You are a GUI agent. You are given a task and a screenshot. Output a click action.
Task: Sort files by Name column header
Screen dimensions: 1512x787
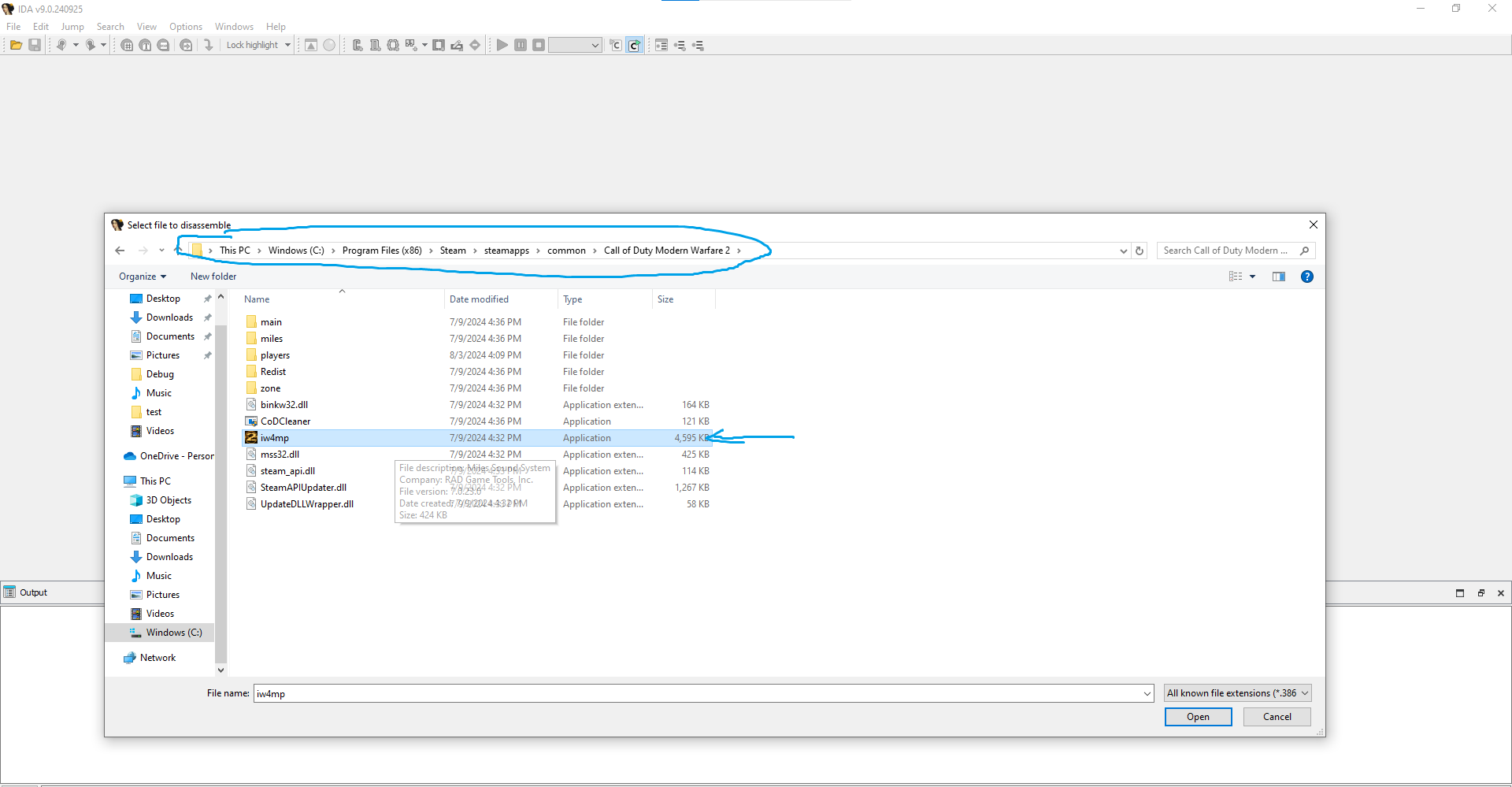(257, 299)
